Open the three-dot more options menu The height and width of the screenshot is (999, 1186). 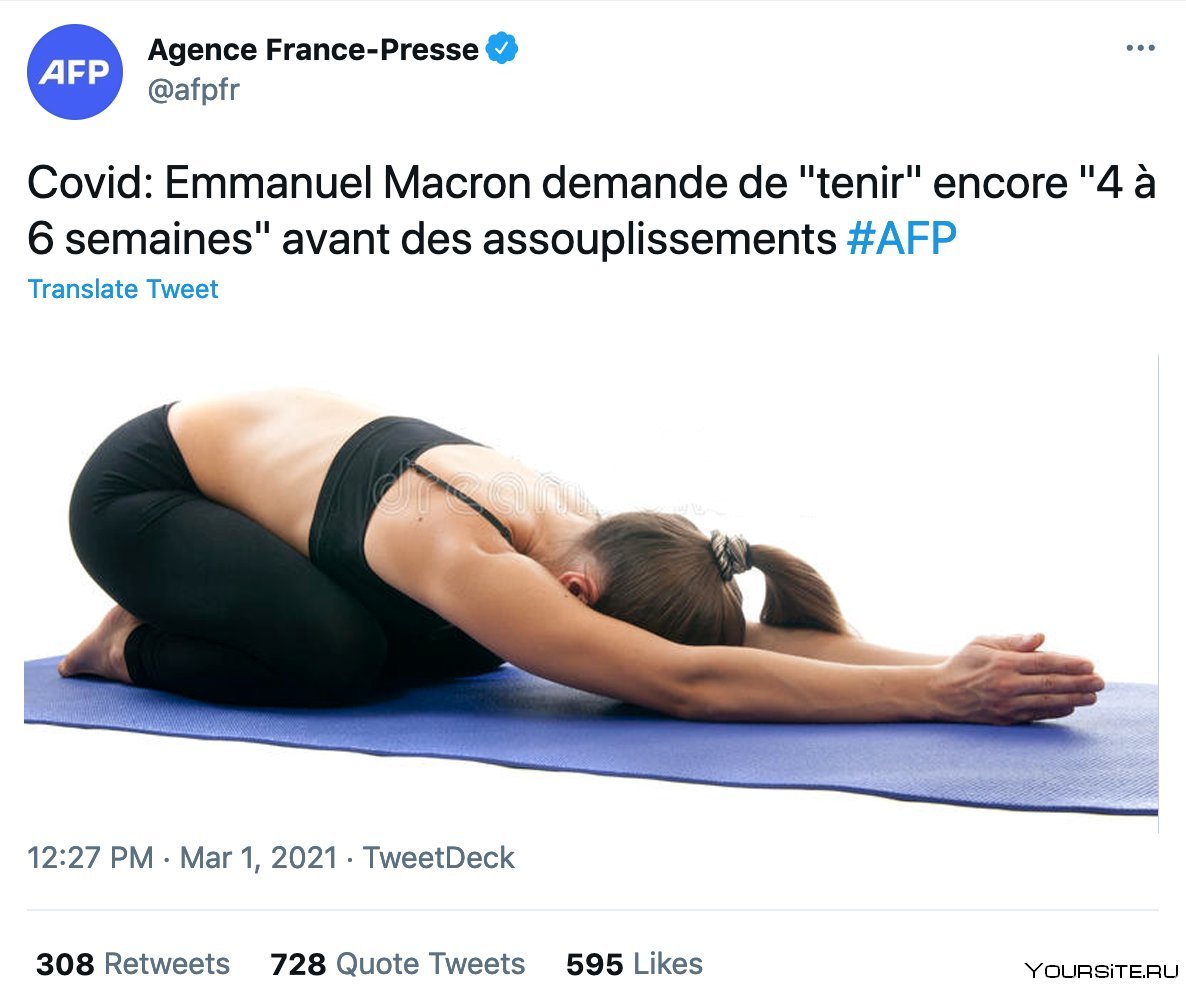1140,48
